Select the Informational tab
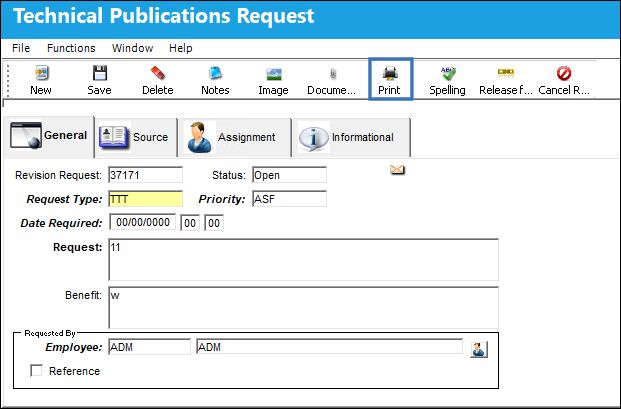 click(352, 137)
